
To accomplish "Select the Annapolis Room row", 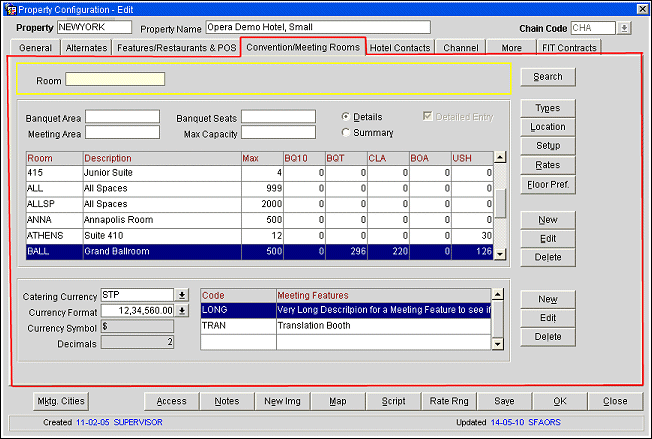I will click(x=160, y=219).
